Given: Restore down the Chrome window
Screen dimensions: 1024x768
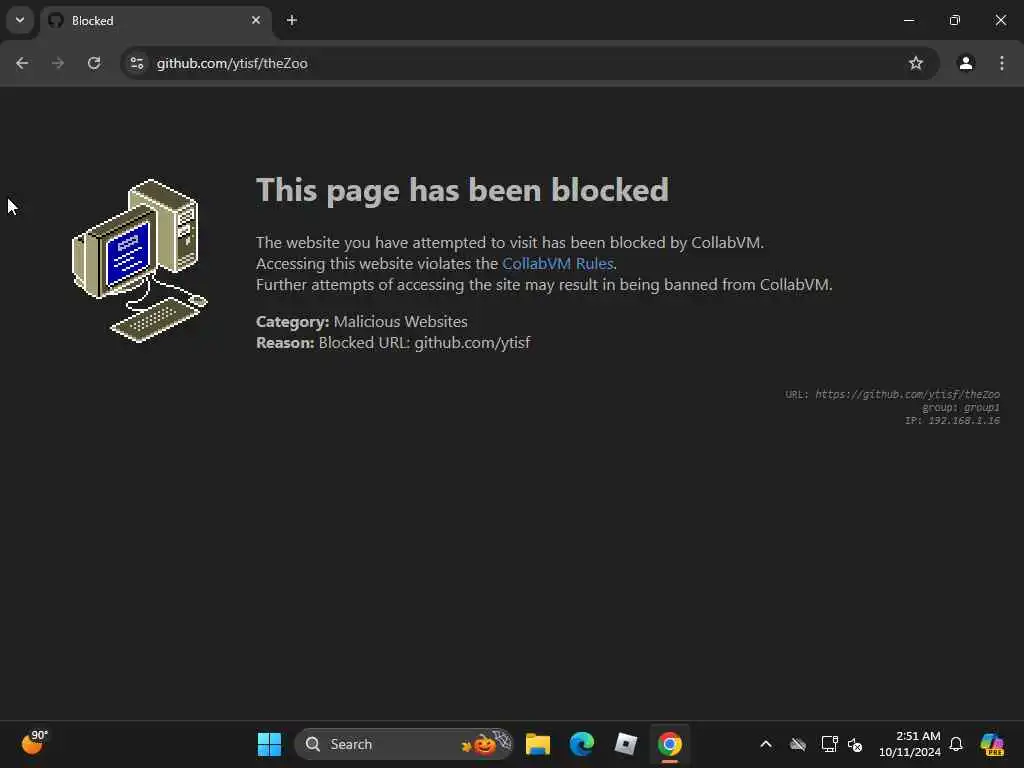Looking at the screenshot, I should coord(955,20).
